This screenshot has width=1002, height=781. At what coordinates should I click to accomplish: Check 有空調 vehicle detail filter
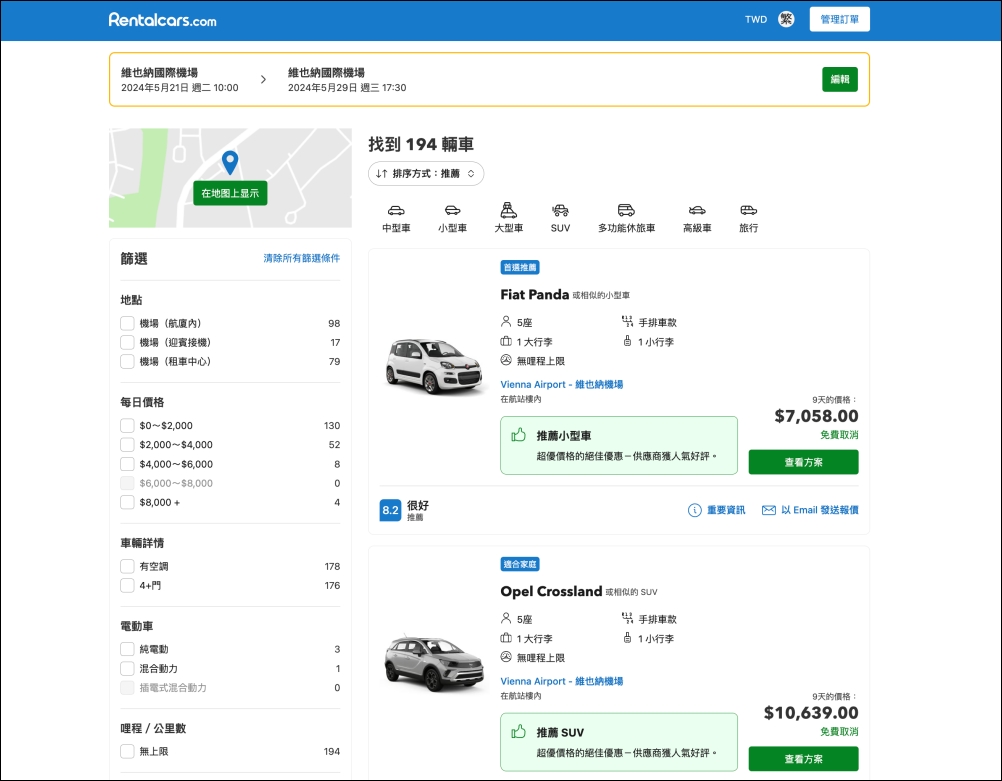(127, 566)
